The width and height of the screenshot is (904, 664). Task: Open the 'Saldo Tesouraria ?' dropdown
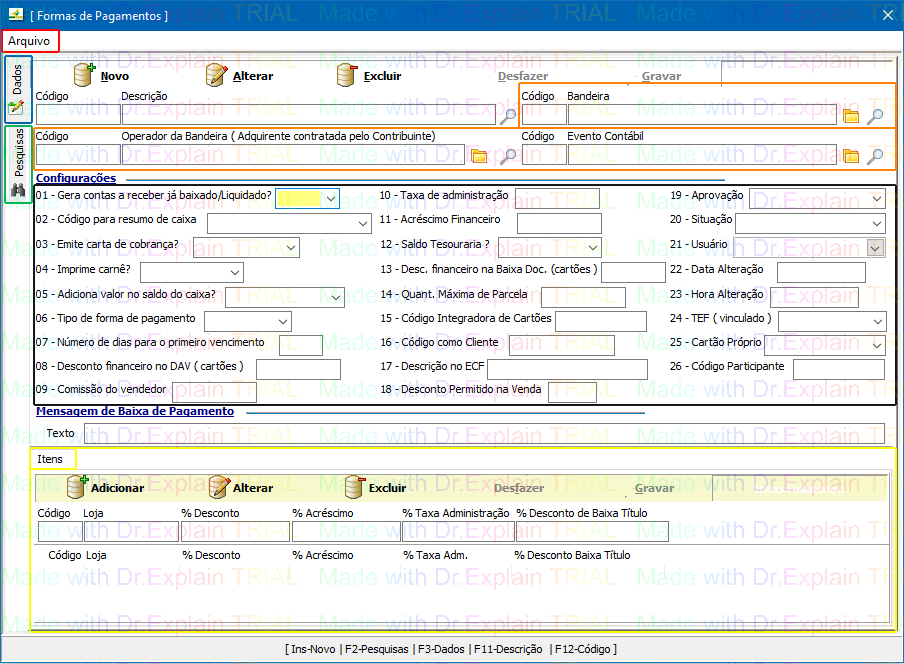click(x=592, y=247)
